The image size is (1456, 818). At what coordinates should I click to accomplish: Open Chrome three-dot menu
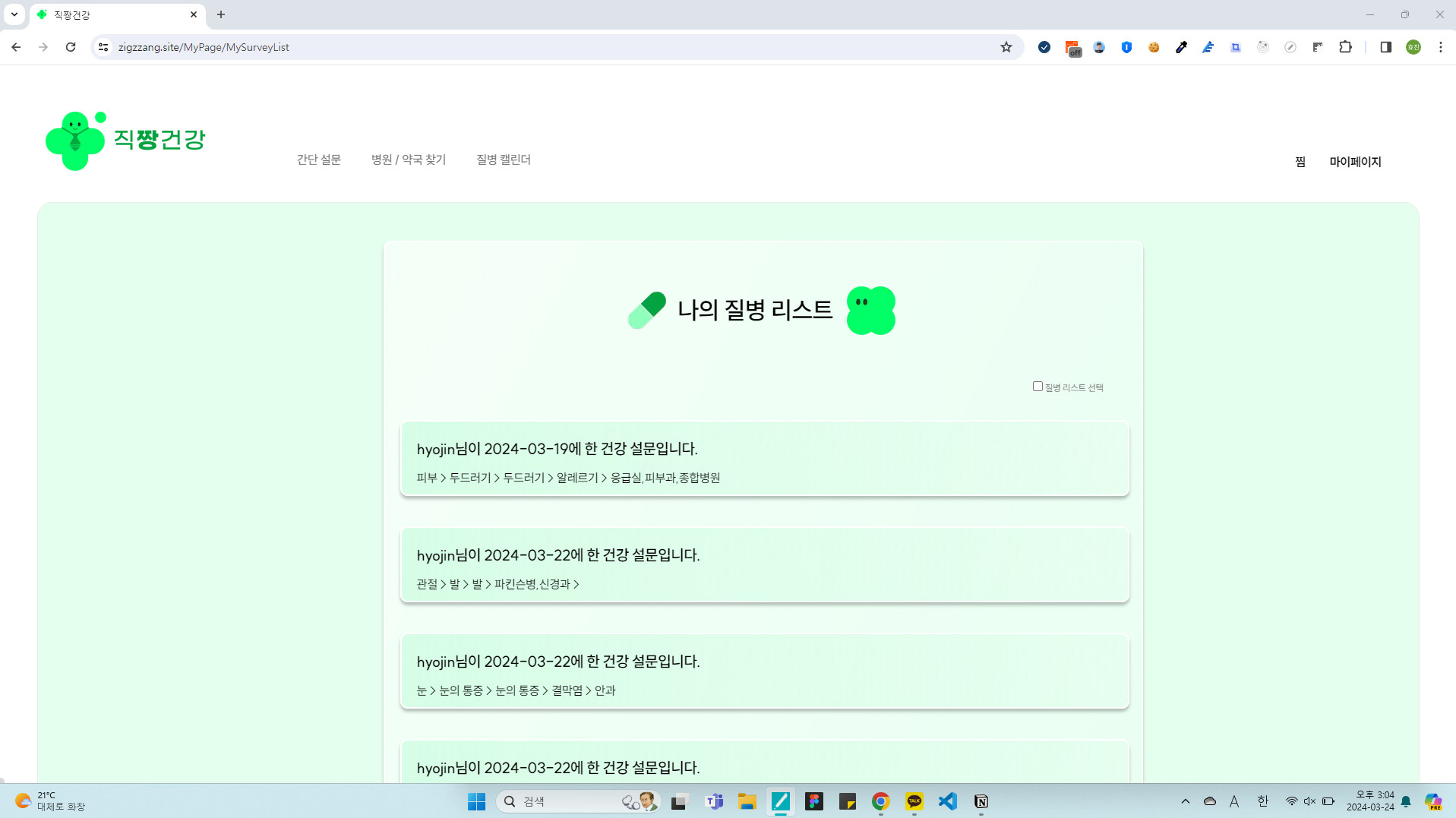[1440, 47]
